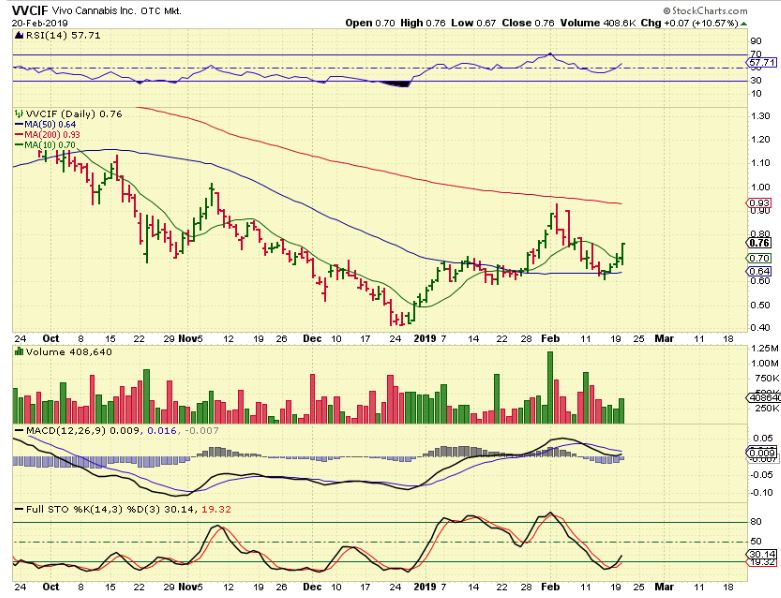Click the -0.007 MACD histogram value in legend
The width and height of the screenshot is (781, 598).
pyautogui.click(x=201, y=430)
